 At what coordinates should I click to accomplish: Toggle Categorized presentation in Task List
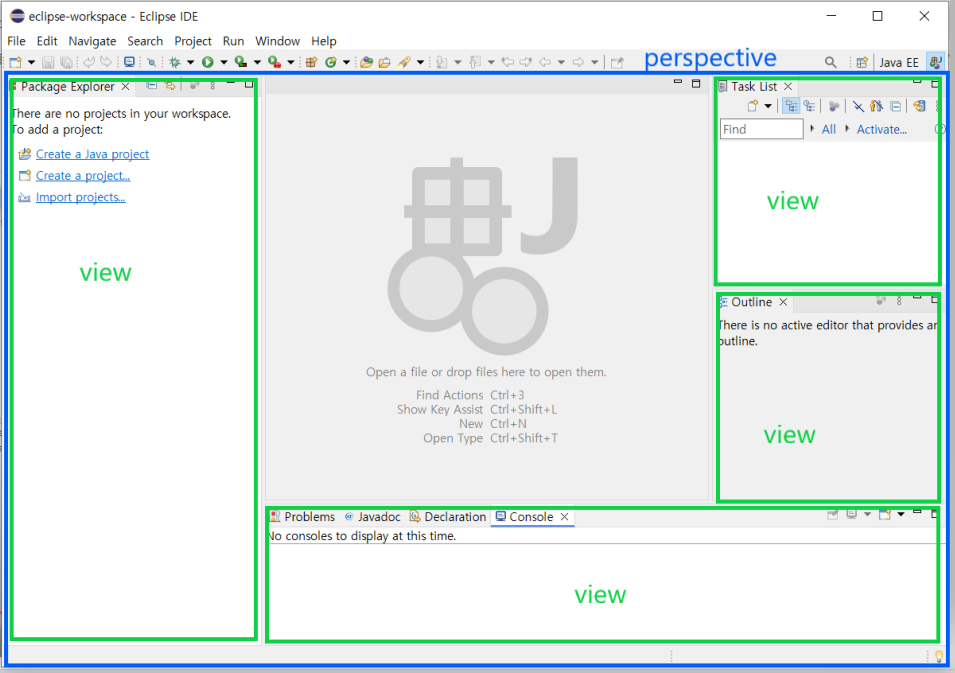point(791,106)
